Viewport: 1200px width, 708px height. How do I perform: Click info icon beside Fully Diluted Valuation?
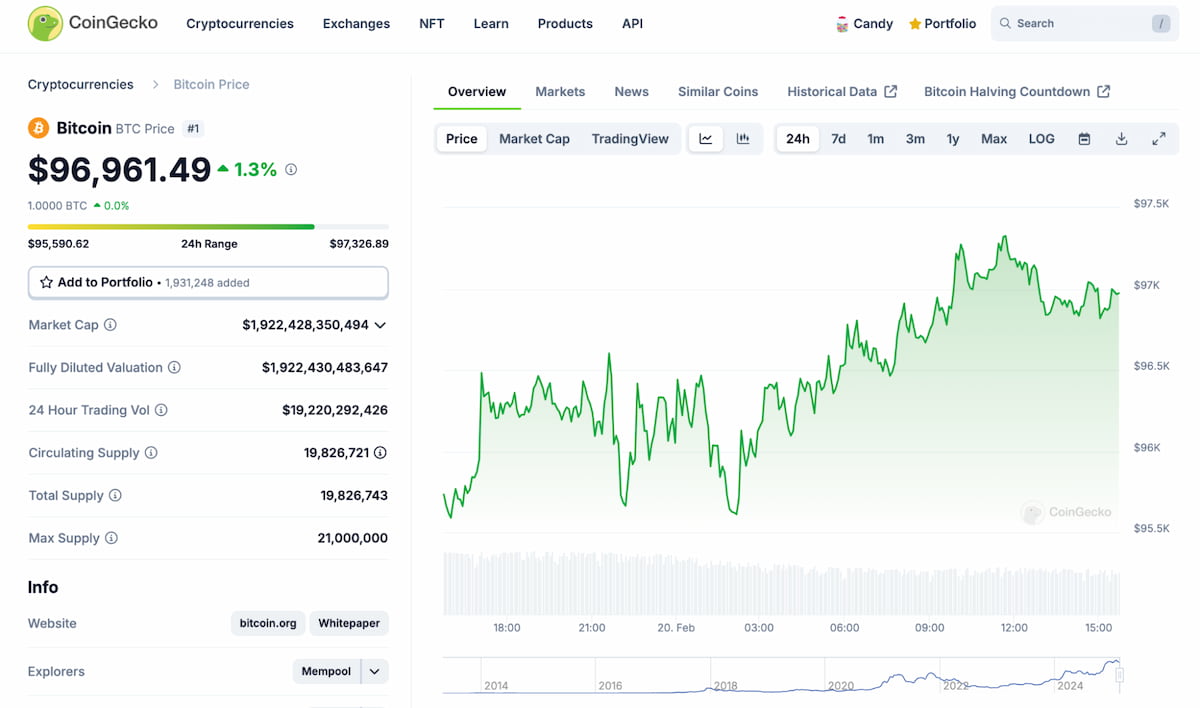click(x=174, y=368)
